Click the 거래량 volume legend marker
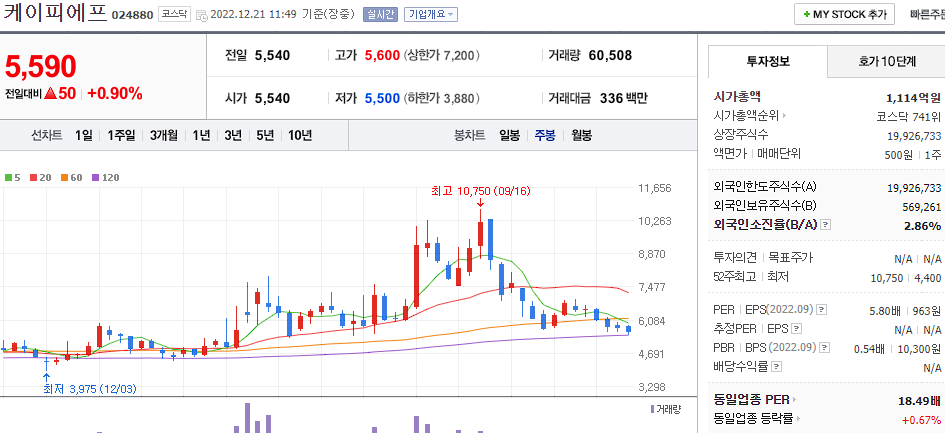Viewport: 945px width, 433px height. (666, 409)
